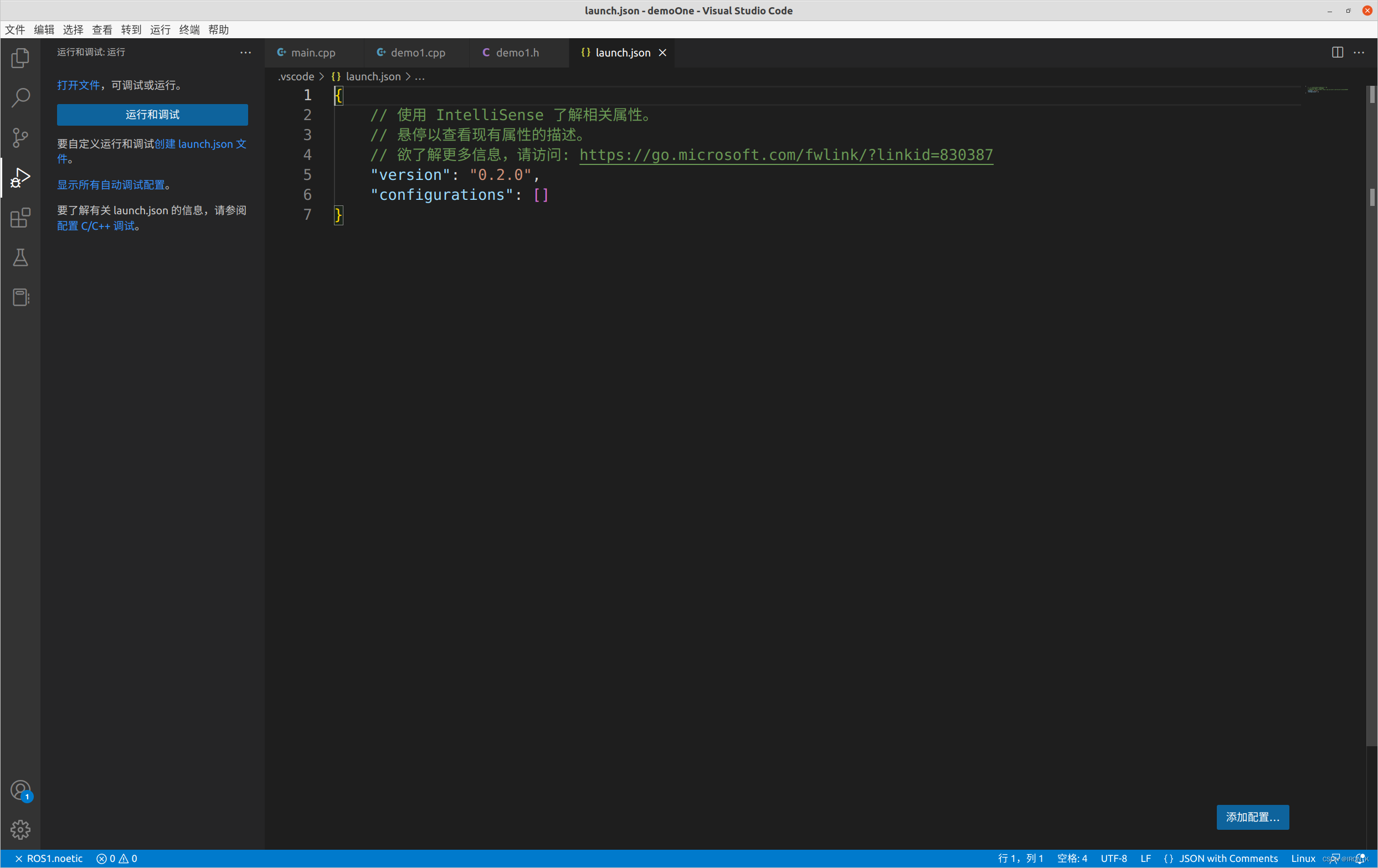The width and height of the screenshot is (1378, 868).
Task: Change indentation via 空格: 4
Action: (1072, 858)
